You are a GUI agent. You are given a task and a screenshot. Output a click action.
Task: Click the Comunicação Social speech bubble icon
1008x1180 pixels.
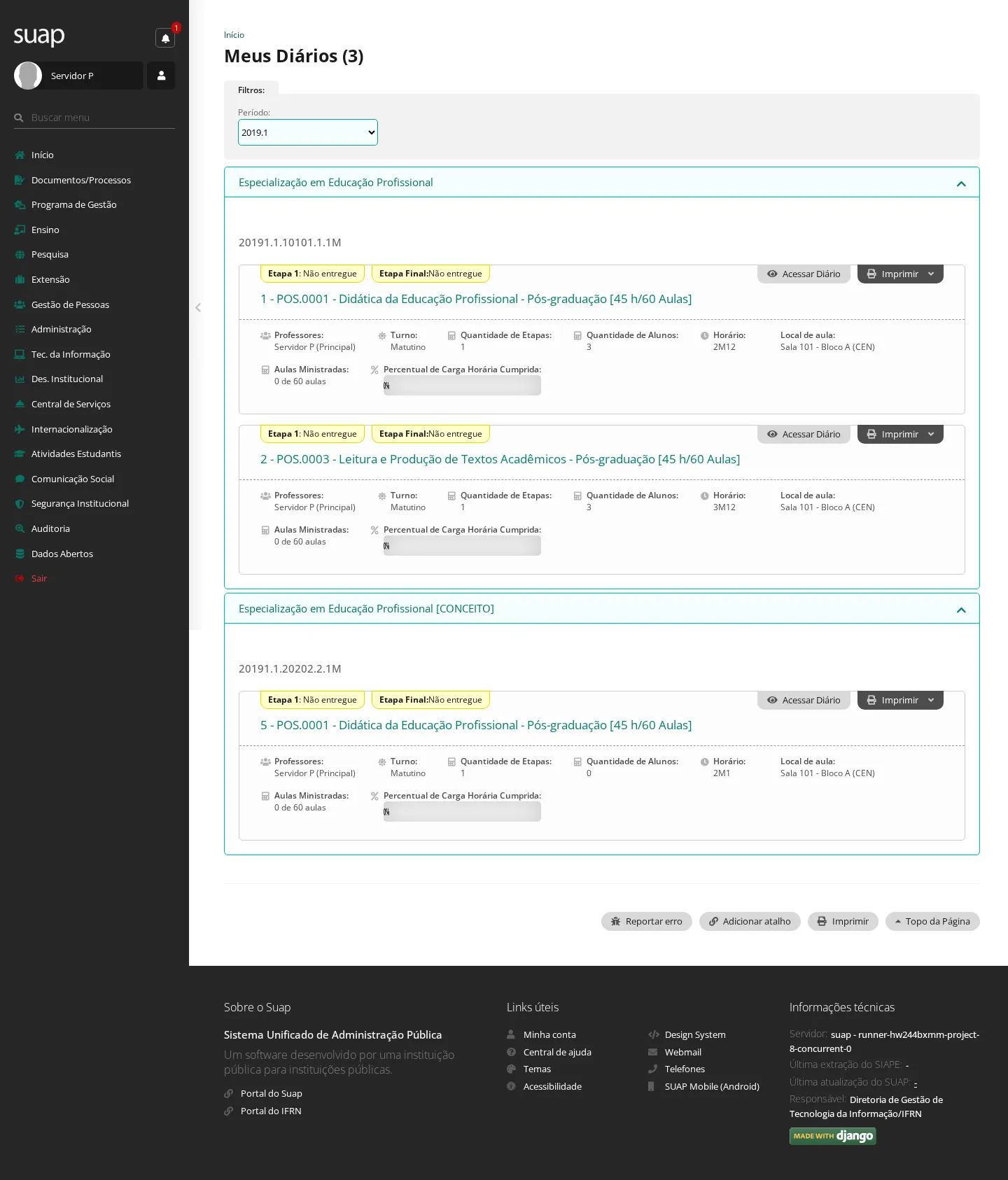(20, 479)
